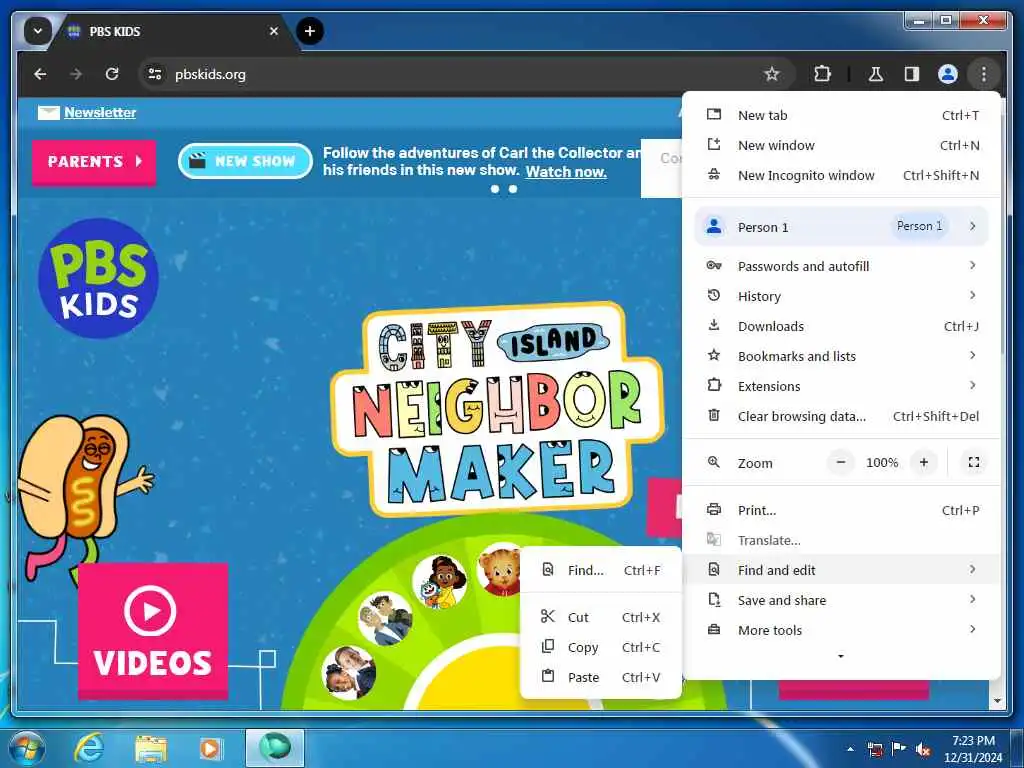1024x768 pixels.
Task: Enter fullscreen mode via zoom row icon
Action: [x=974, y=462]
